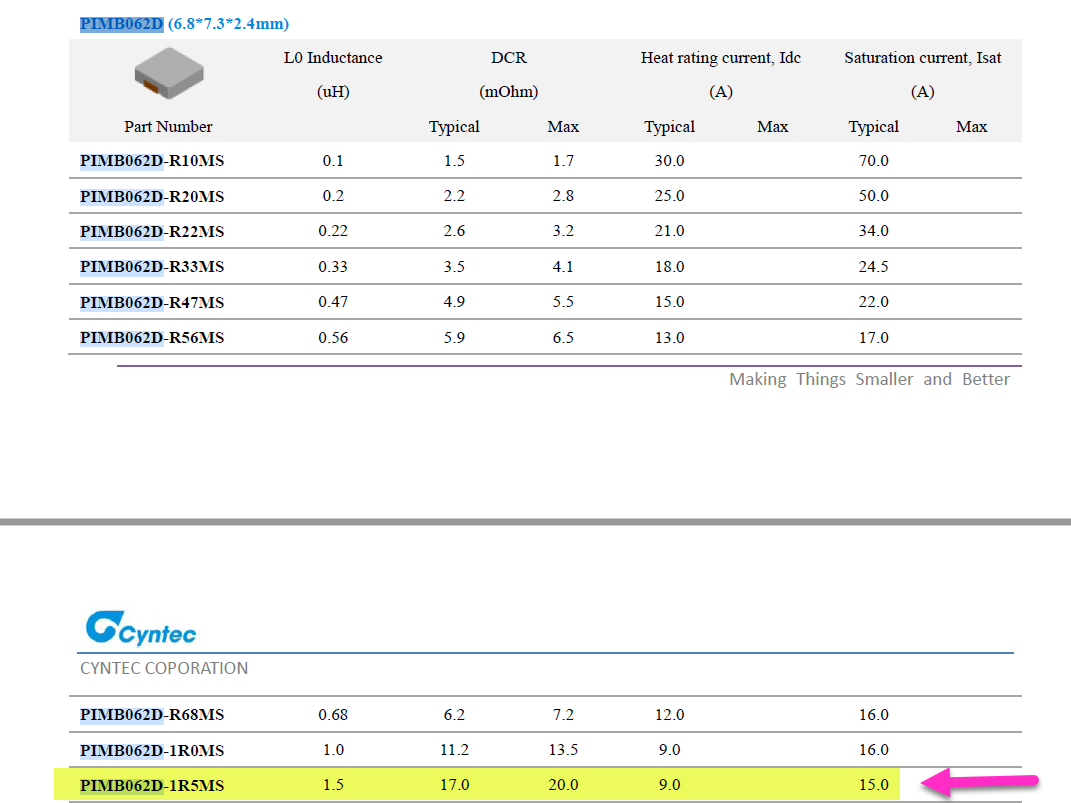Click saturation current value 70.0
Viewport: 1071px width, 803px height.
click(x=874, y=161)
